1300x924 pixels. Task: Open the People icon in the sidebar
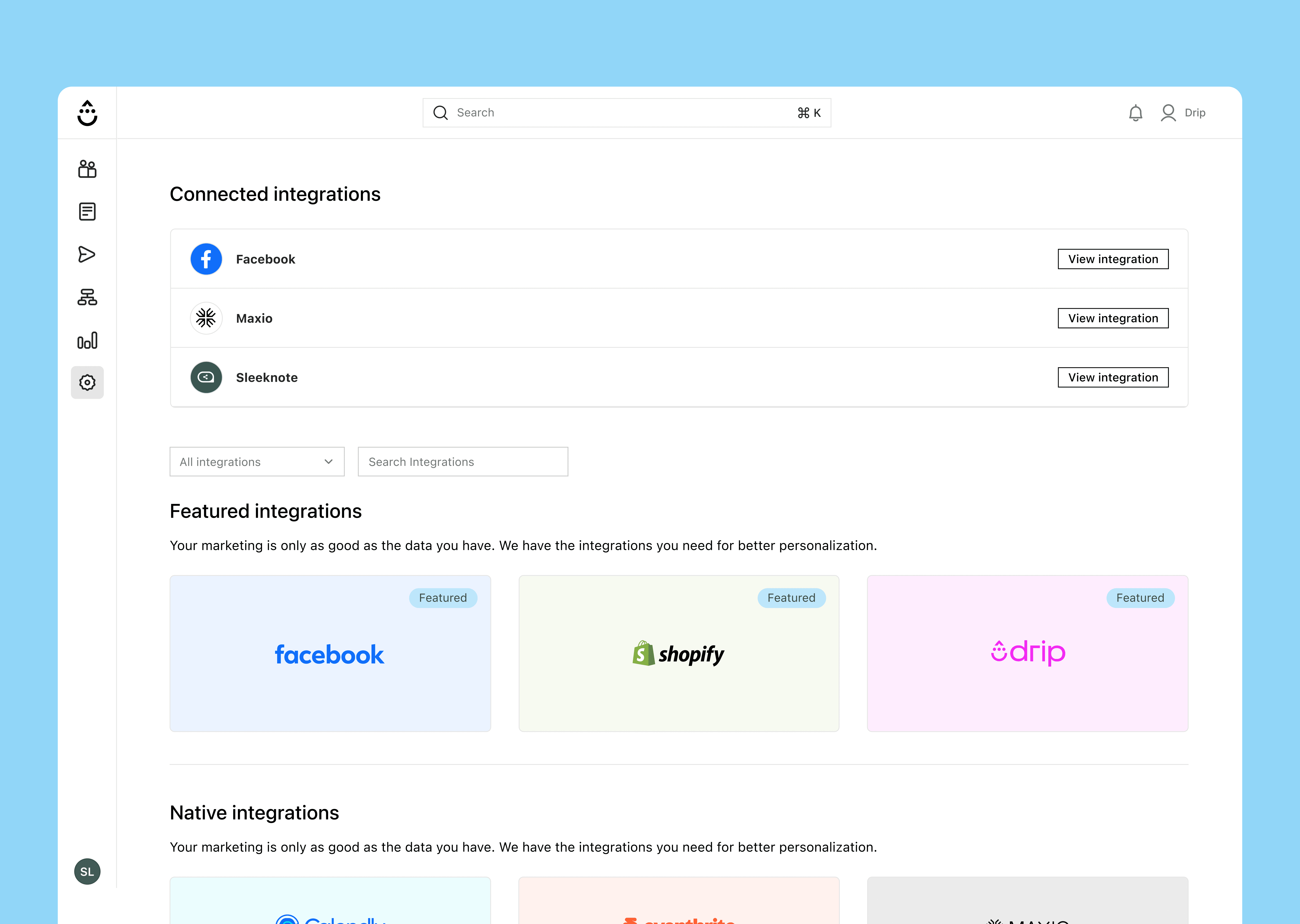point(87,169)
